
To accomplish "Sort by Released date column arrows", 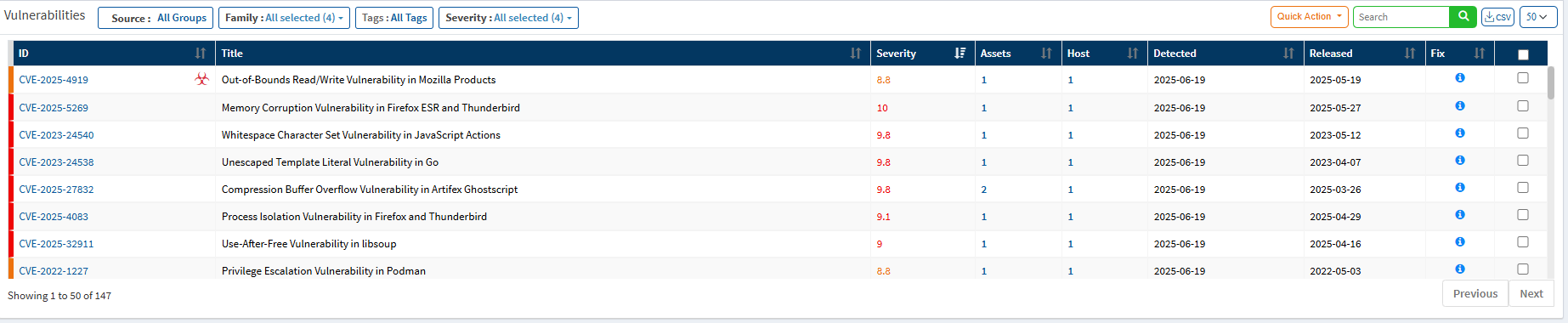I will (x=1410, y=53).
